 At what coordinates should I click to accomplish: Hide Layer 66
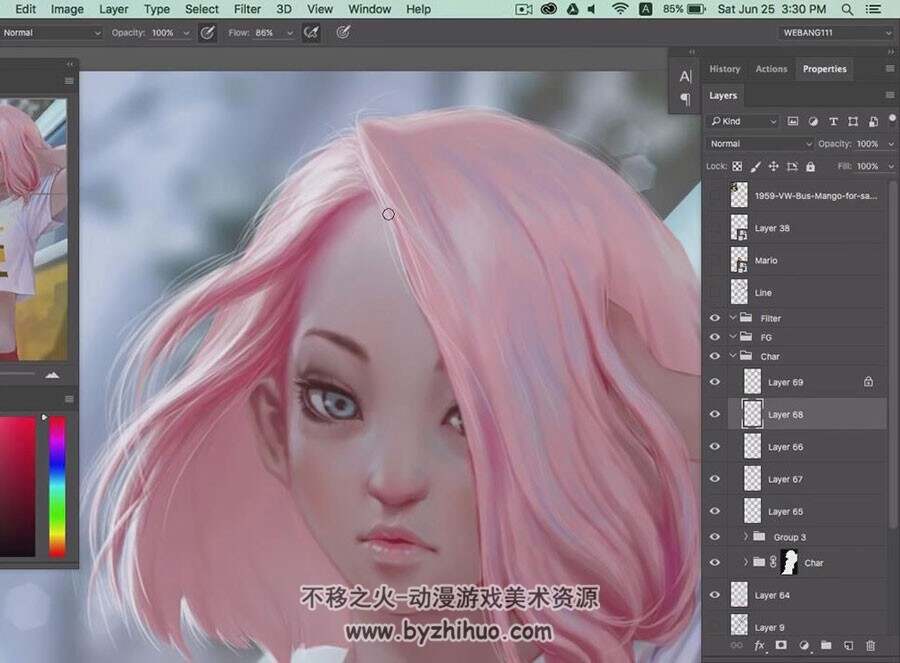pyautogui.click(x=715, y=447)
